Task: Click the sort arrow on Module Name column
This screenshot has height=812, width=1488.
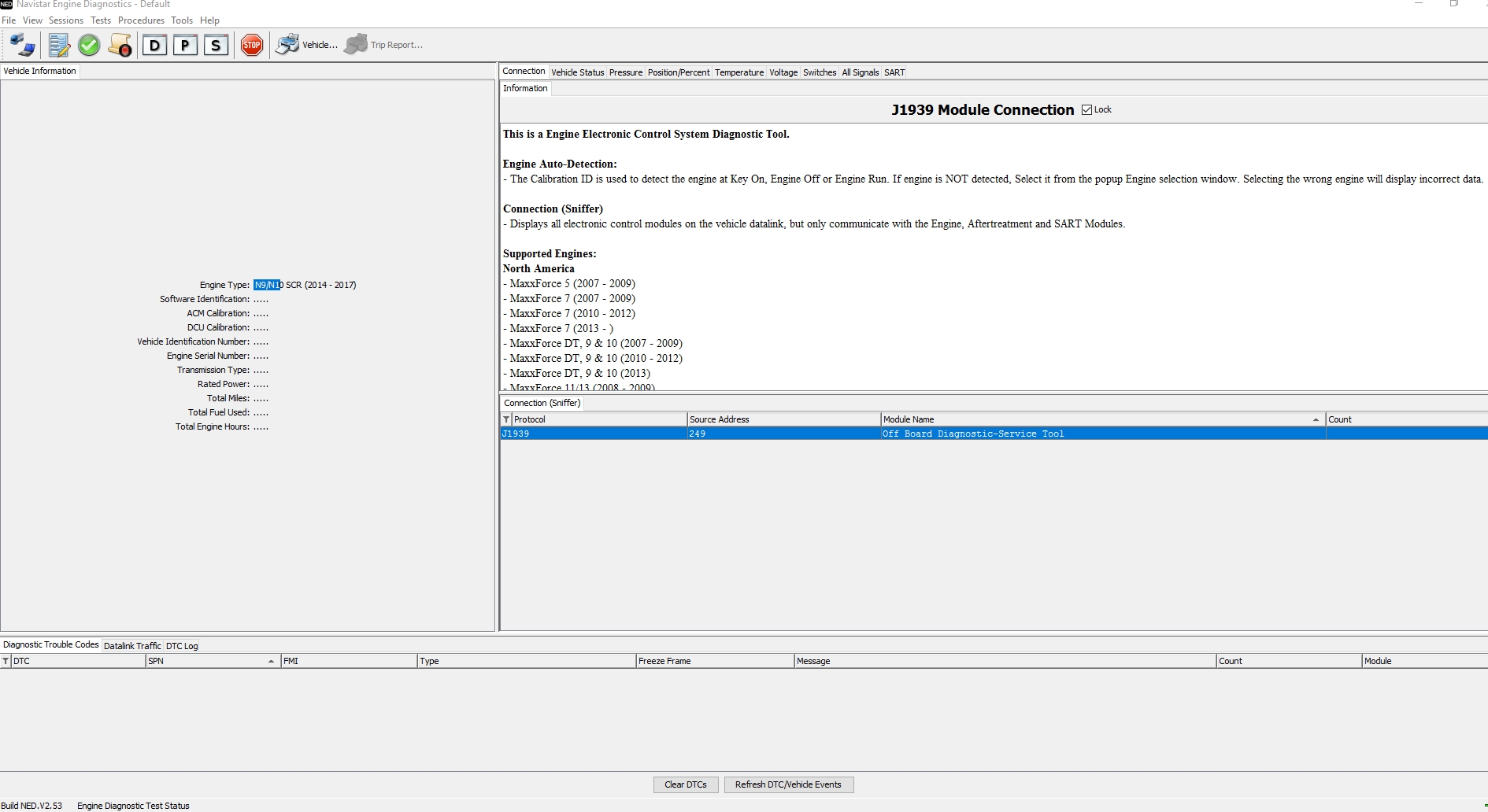Action: pyautogui.click(x=1314, y=419)
